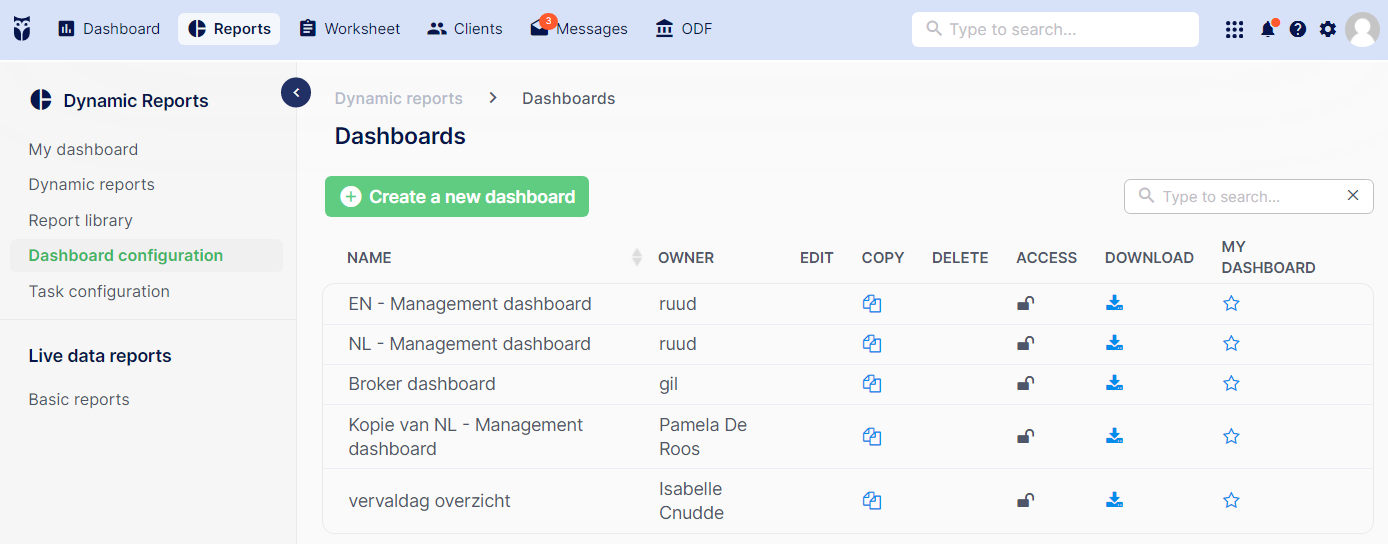
Task: Star EN - Management dashboard as my dashboard
Action: point(1231,304)
